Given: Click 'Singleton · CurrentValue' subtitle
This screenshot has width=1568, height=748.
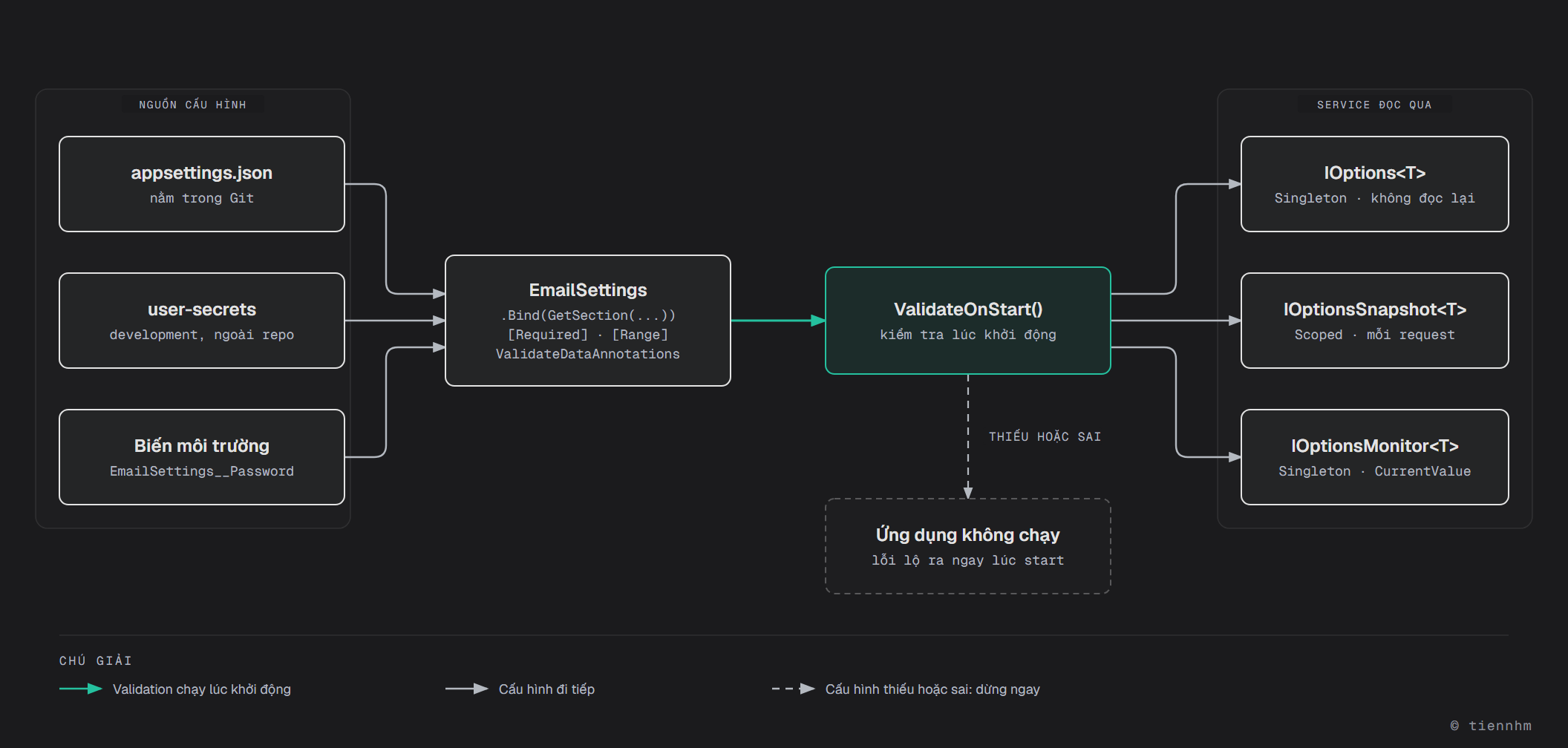Looking at the screenshot, I should coord(1375,471).
